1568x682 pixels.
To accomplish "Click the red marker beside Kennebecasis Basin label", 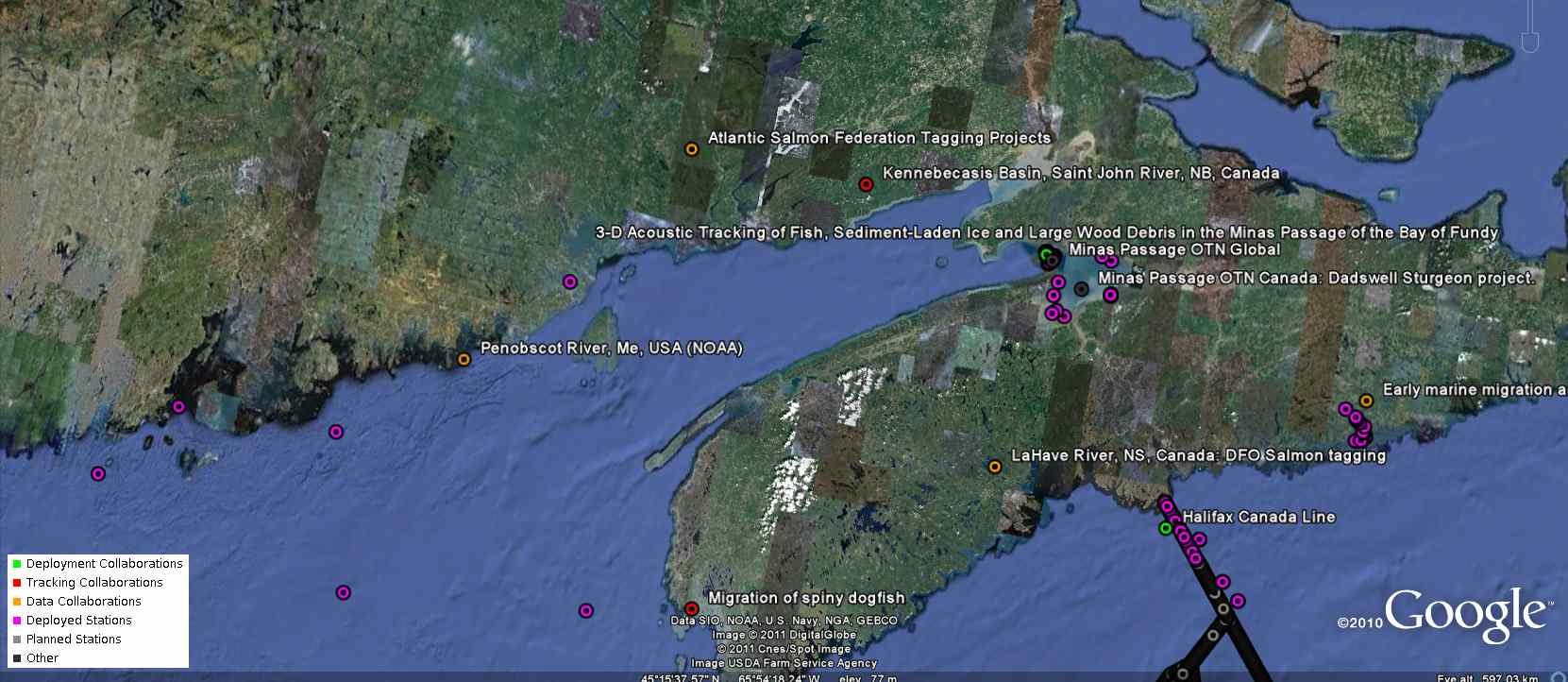I will tap(866, 184).
